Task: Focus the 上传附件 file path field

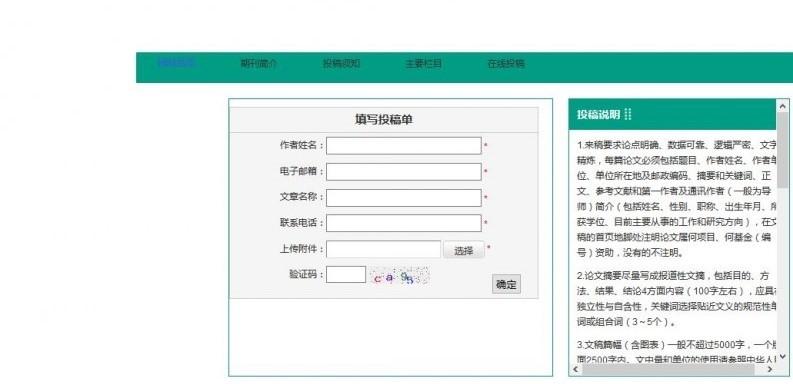Action: pos(383,249)
